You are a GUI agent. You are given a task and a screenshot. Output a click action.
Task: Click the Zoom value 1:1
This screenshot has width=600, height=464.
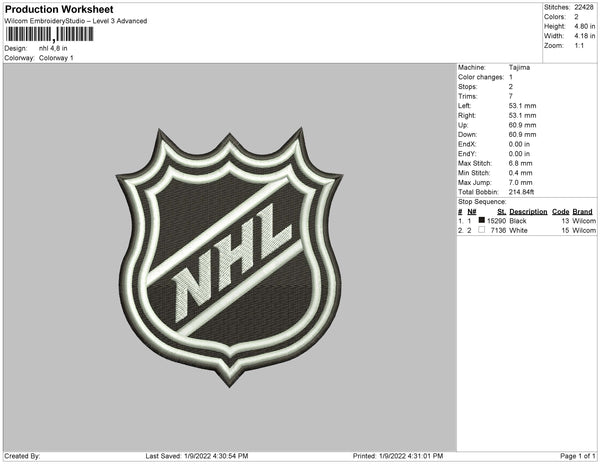579,46
